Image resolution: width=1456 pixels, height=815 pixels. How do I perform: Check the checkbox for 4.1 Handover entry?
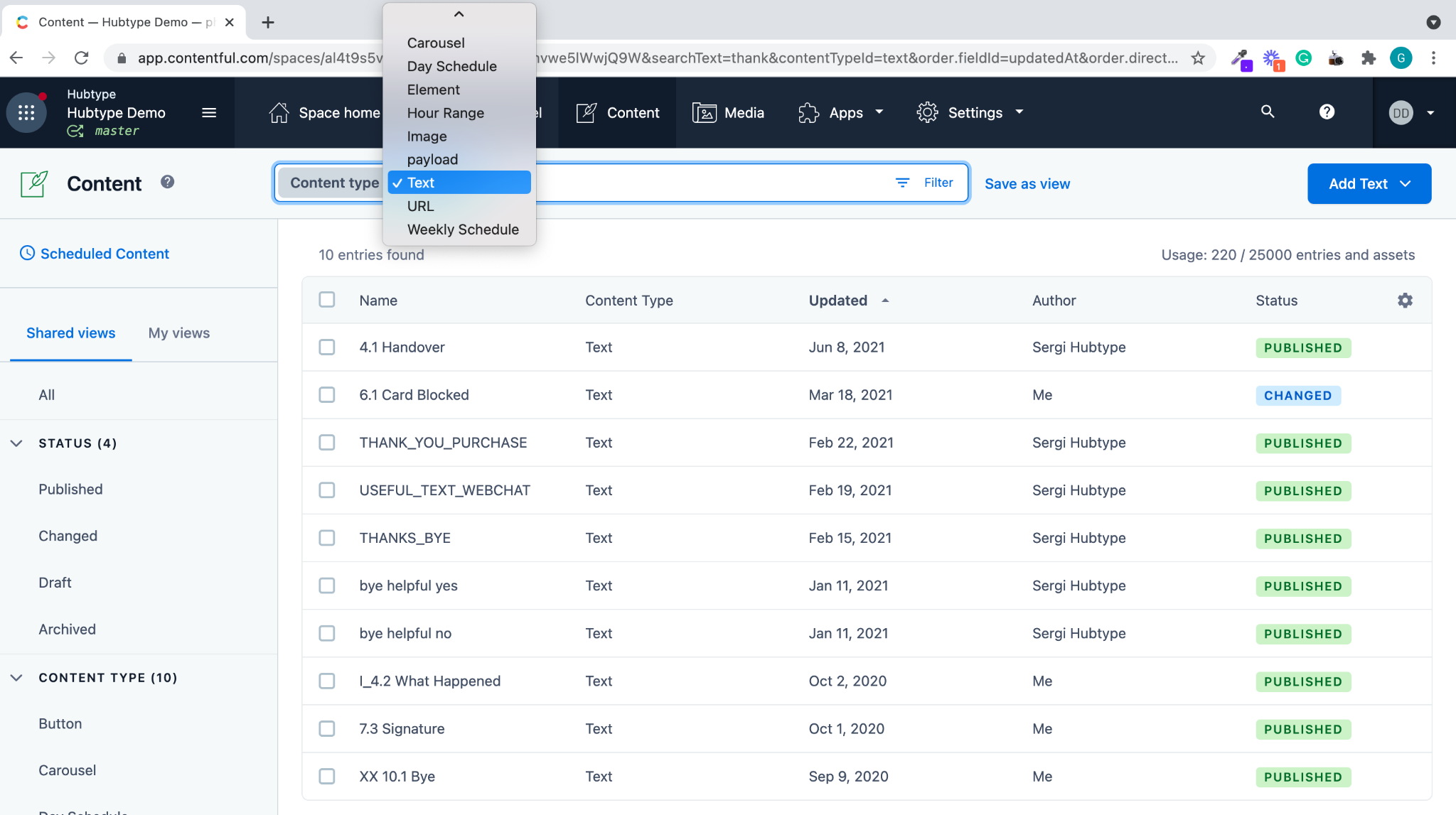tap(328, 348)
